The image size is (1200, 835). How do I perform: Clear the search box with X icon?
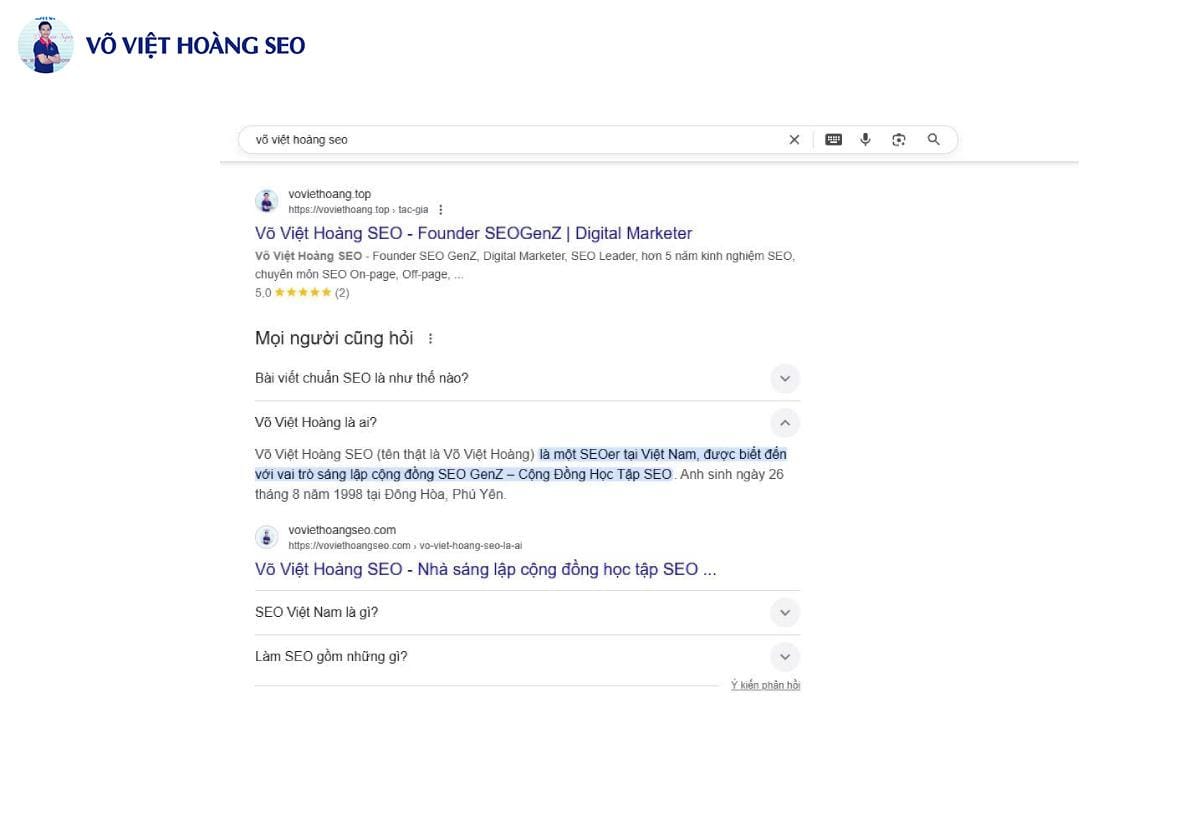tap(794, 140)
